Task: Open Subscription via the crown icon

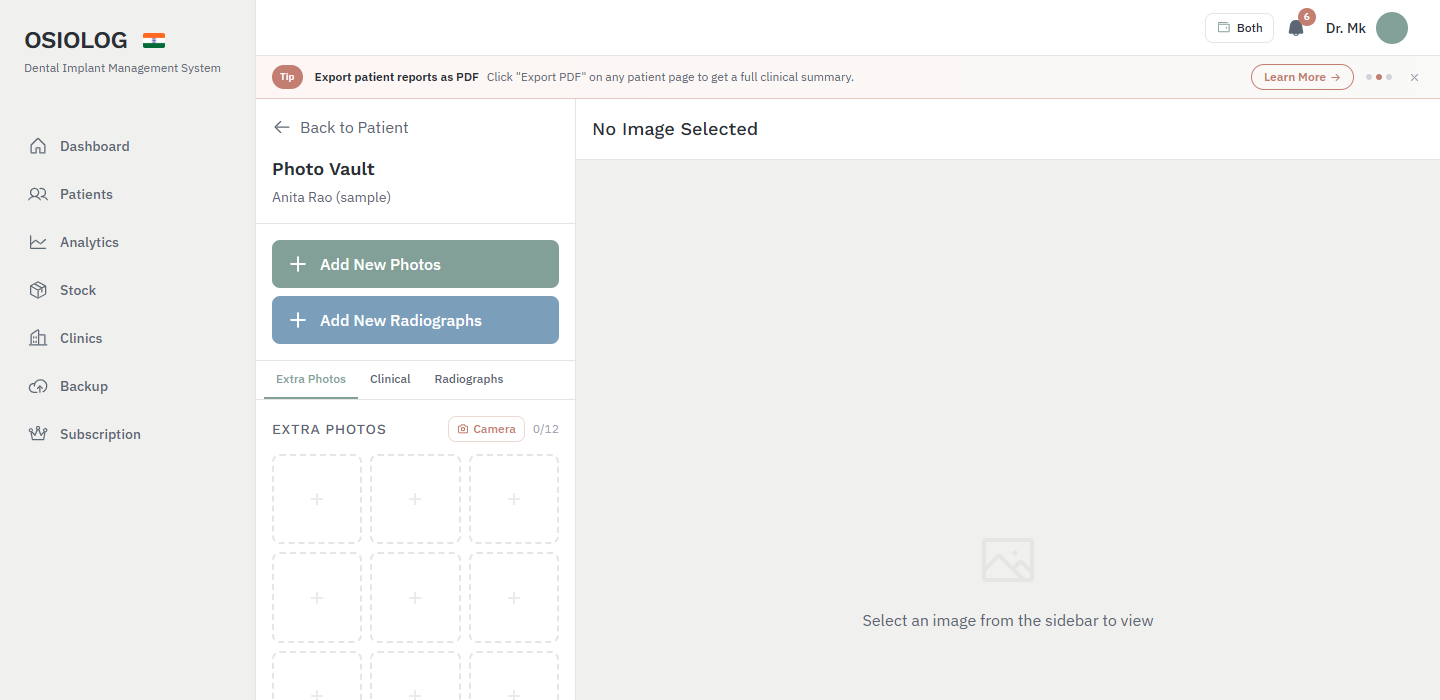Action: [x=38, y=434]
